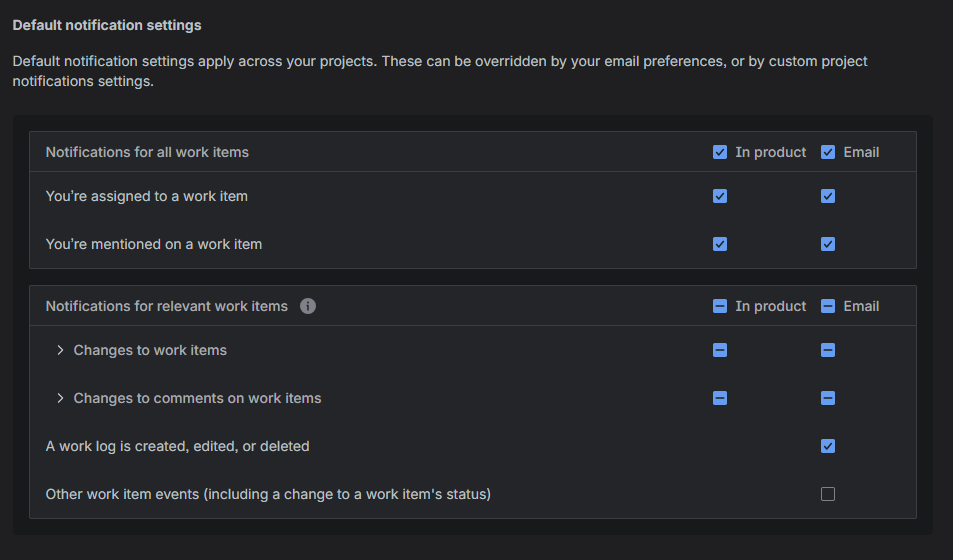
Task: Click the Changes to work items label
Action: point(150,350)
